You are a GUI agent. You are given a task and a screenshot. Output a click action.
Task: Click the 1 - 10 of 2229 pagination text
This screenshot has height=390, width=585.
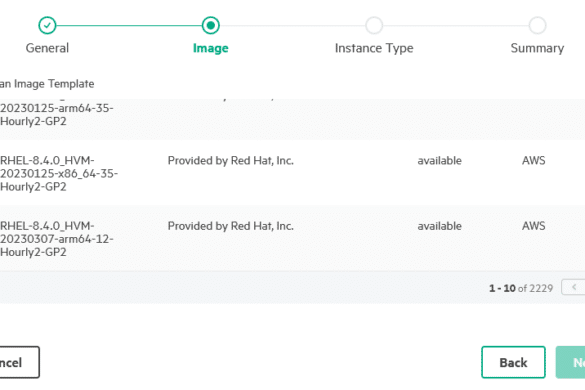pyautogui.click(x=521, y=288)
